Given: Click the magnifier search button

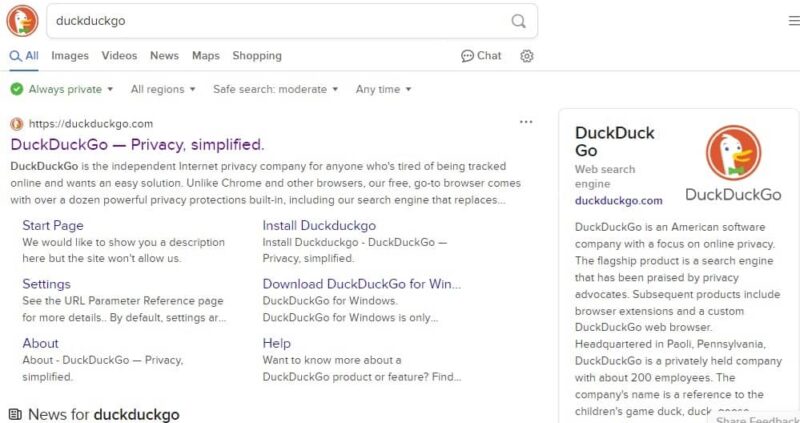Looking at the screenshot, I should point(518,21).
